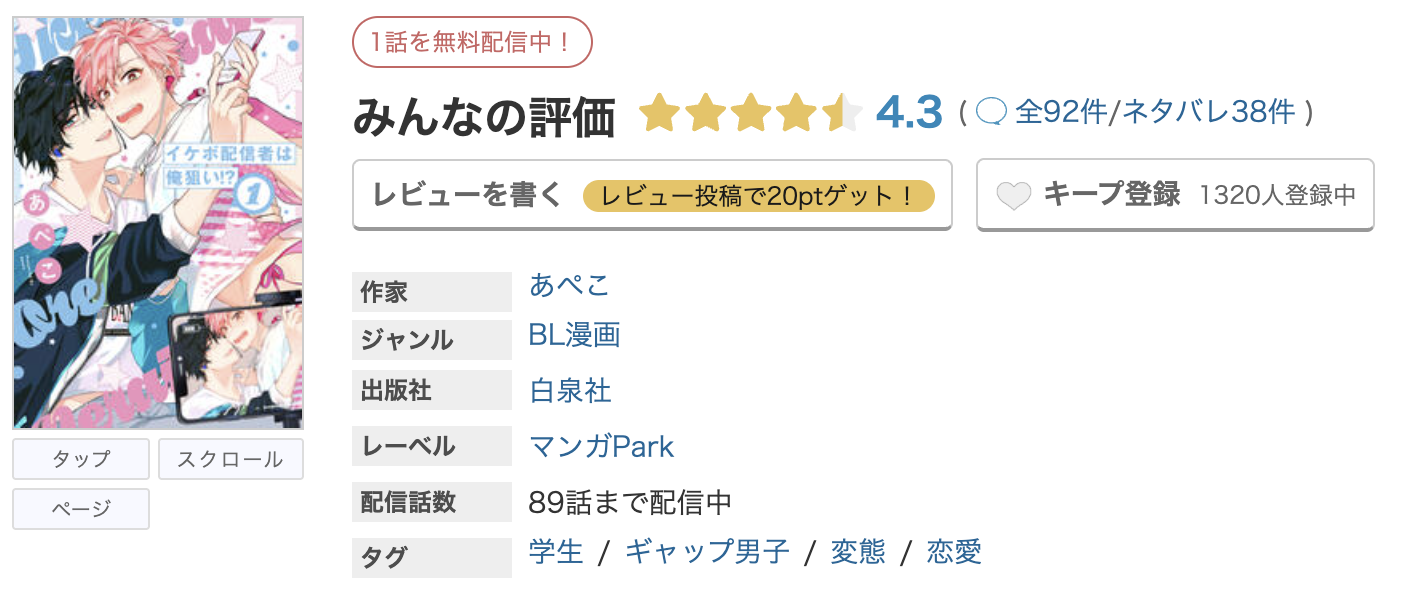Toggle the スクロール reading mode

[x=231, y=459]
